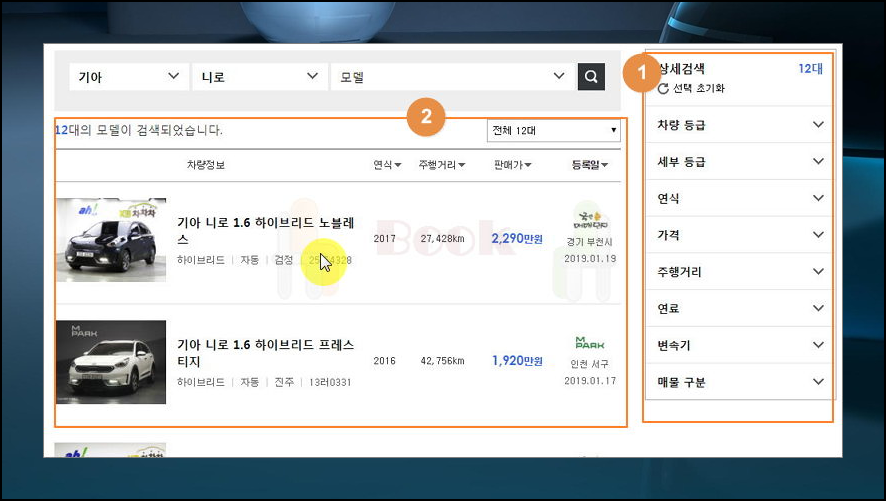Click the magnifier search button
The height and width of the screenshot is (501, 886).
591,77
